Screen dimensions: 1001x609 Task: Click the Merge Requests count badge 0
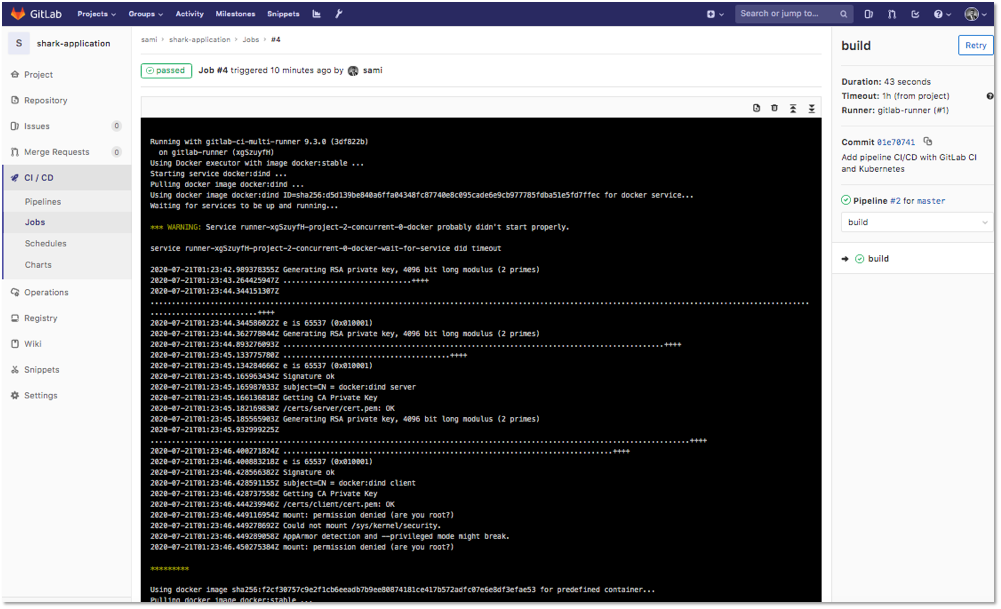116,152
